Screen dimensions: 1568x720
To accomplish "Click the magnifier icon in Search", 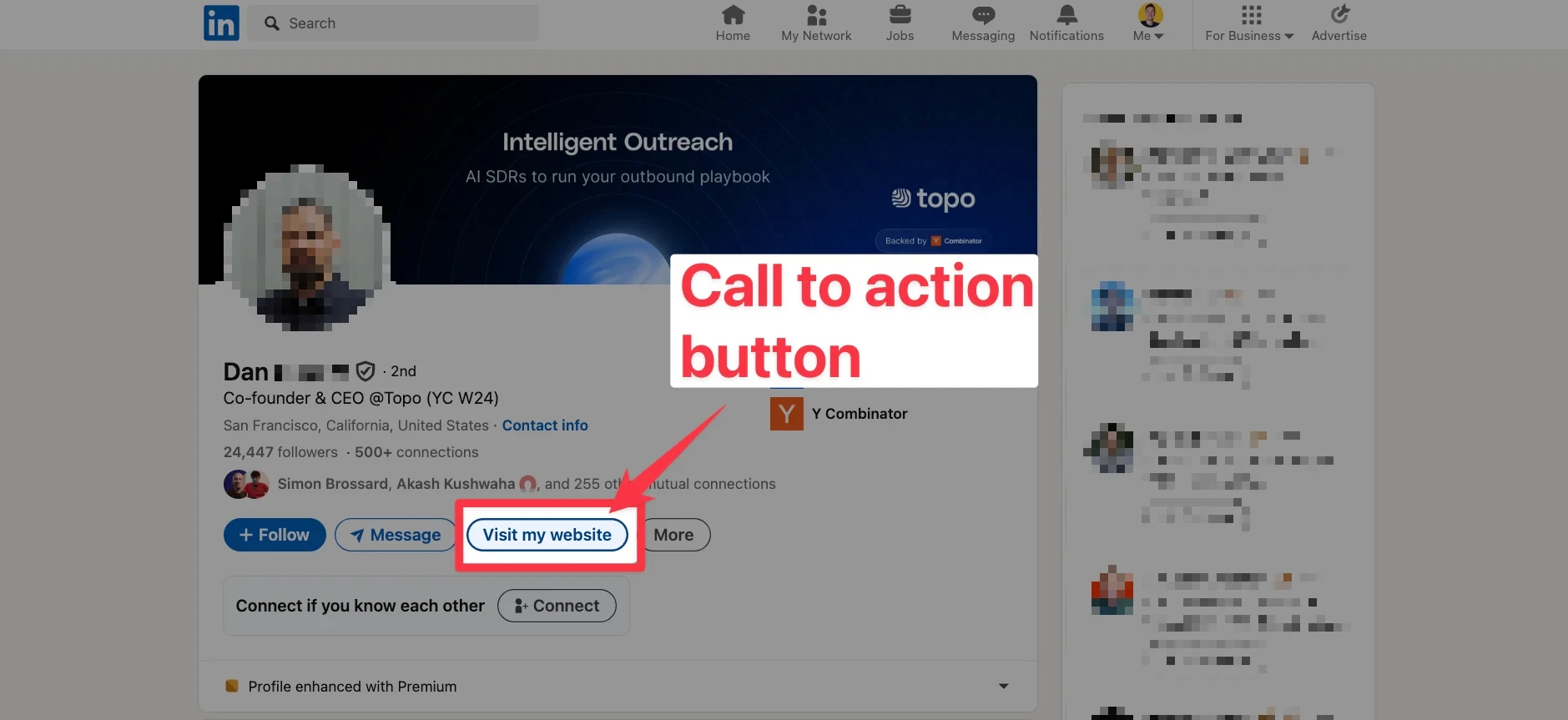I will point(272,23).
